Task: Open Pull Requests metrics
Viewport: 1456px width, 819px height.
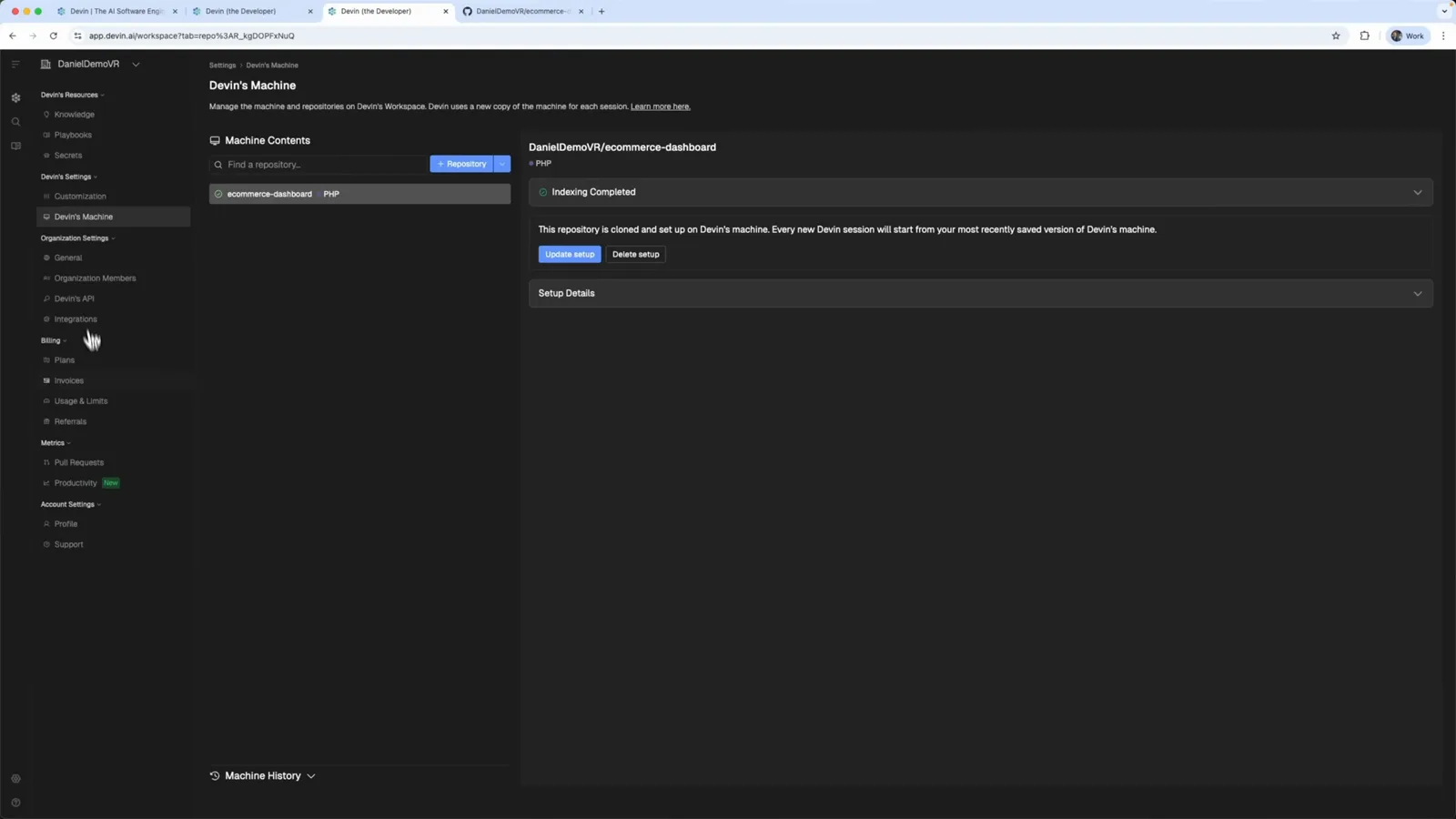Action: 114,462
